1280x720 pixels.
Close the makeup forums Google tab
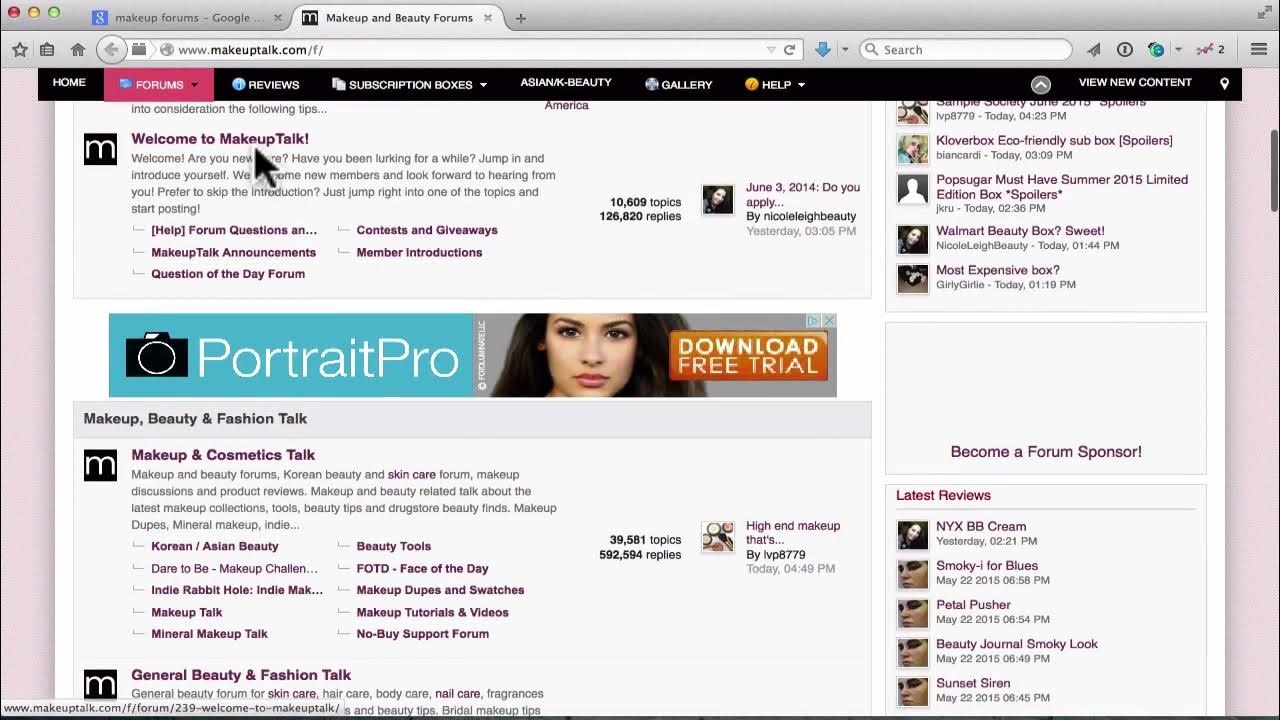(278, 18)
